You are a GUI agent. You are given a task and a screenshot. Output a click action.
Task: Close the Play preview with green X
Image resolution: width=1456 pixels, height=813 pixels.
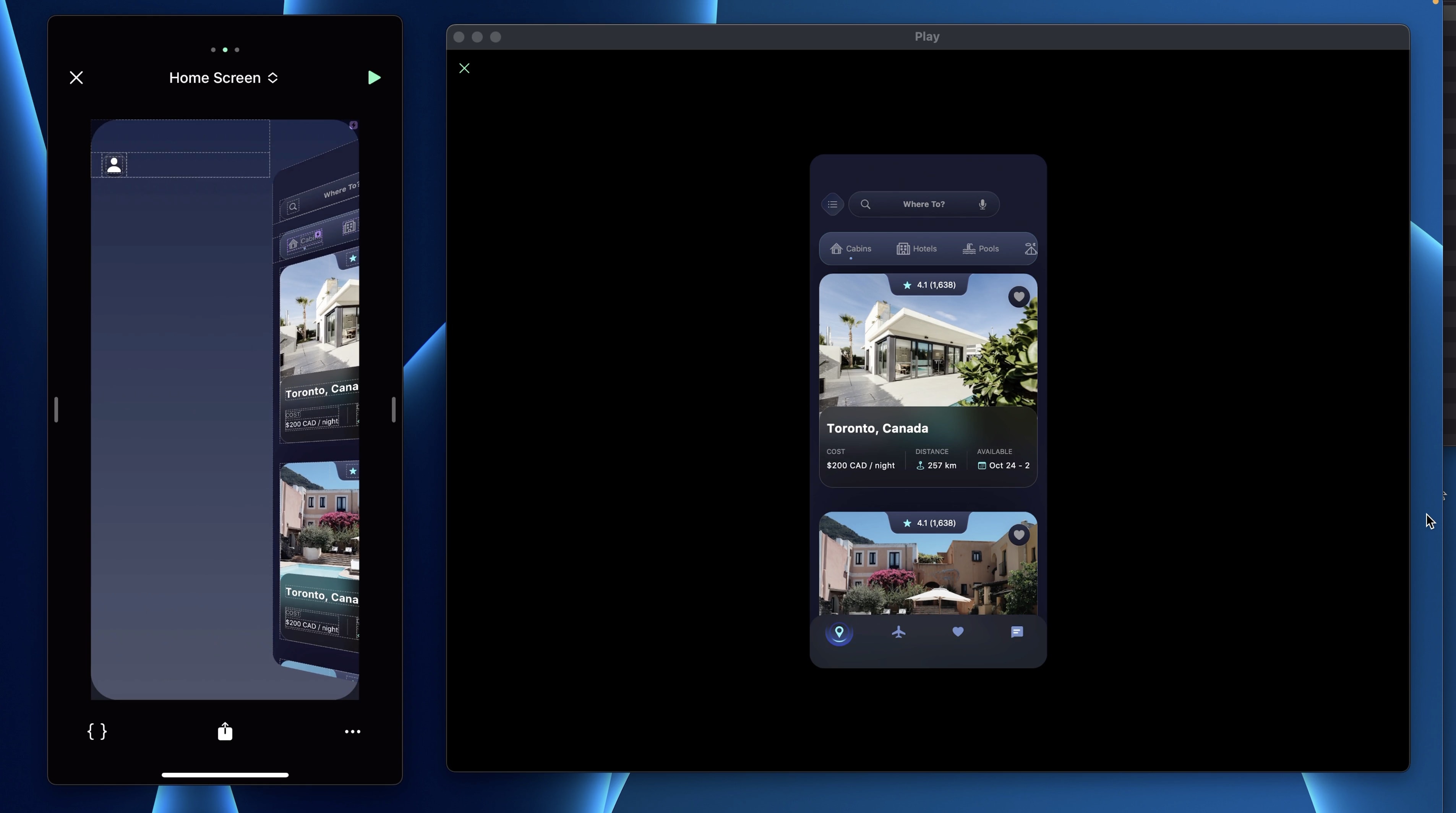click(x=464, y=68)
